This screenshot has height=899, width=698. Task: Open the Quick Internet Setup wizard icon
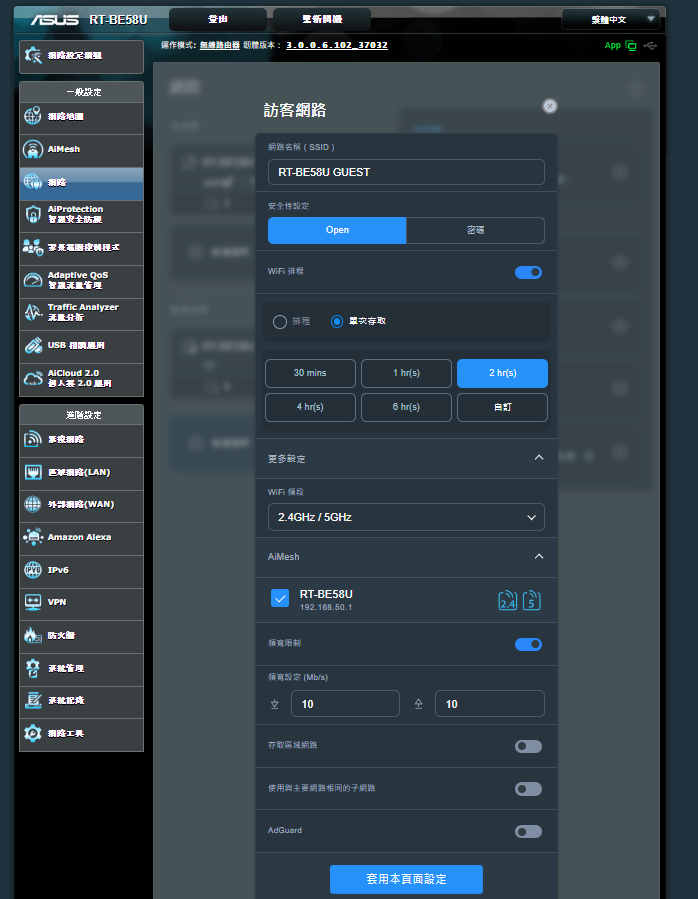pyautogui.click(x=33, y=56)
